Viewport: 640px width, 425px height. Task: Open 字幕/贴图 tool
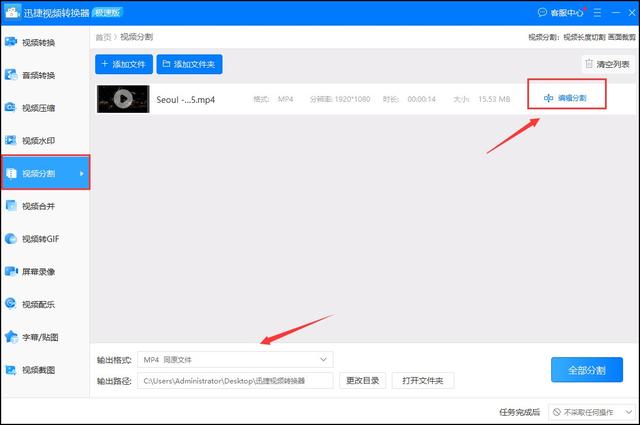[38, 337]
